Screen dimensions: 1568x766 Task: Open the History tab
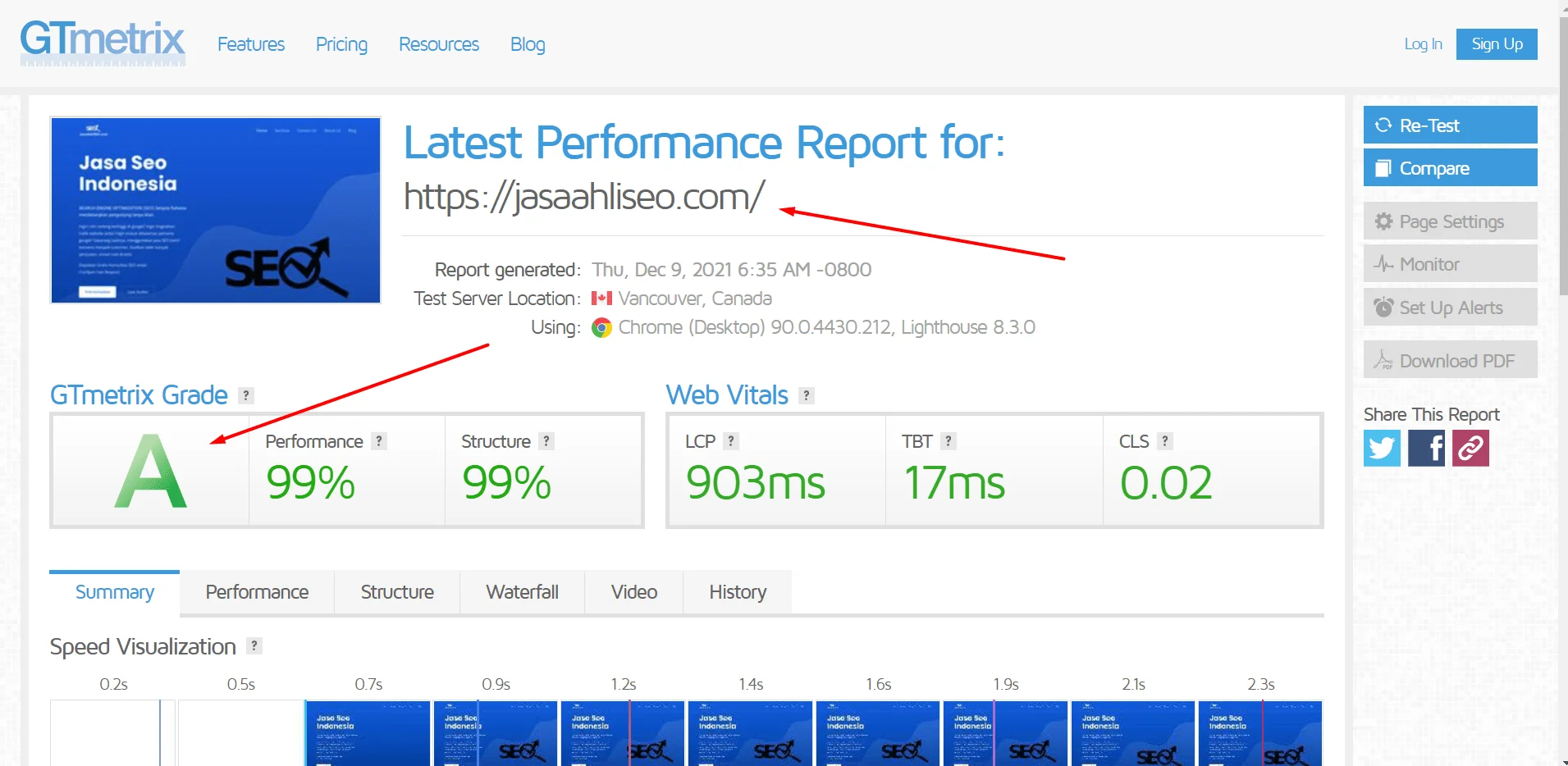click(x=738, y=592)
